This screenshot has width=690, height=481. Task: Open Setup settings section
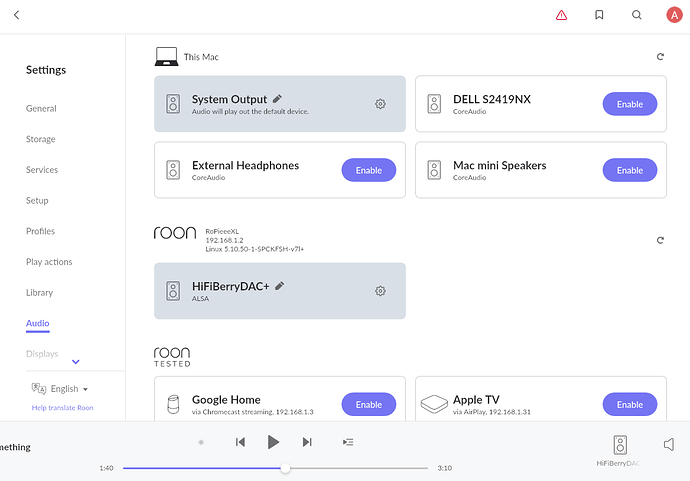click(x=37, y=201)
